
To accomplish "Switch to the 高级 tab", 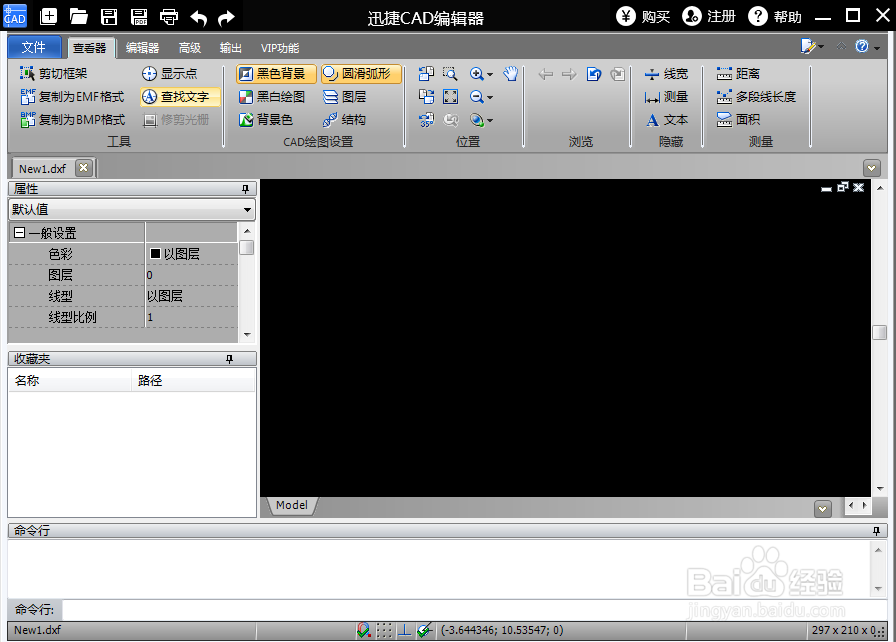I will point(190,48).
